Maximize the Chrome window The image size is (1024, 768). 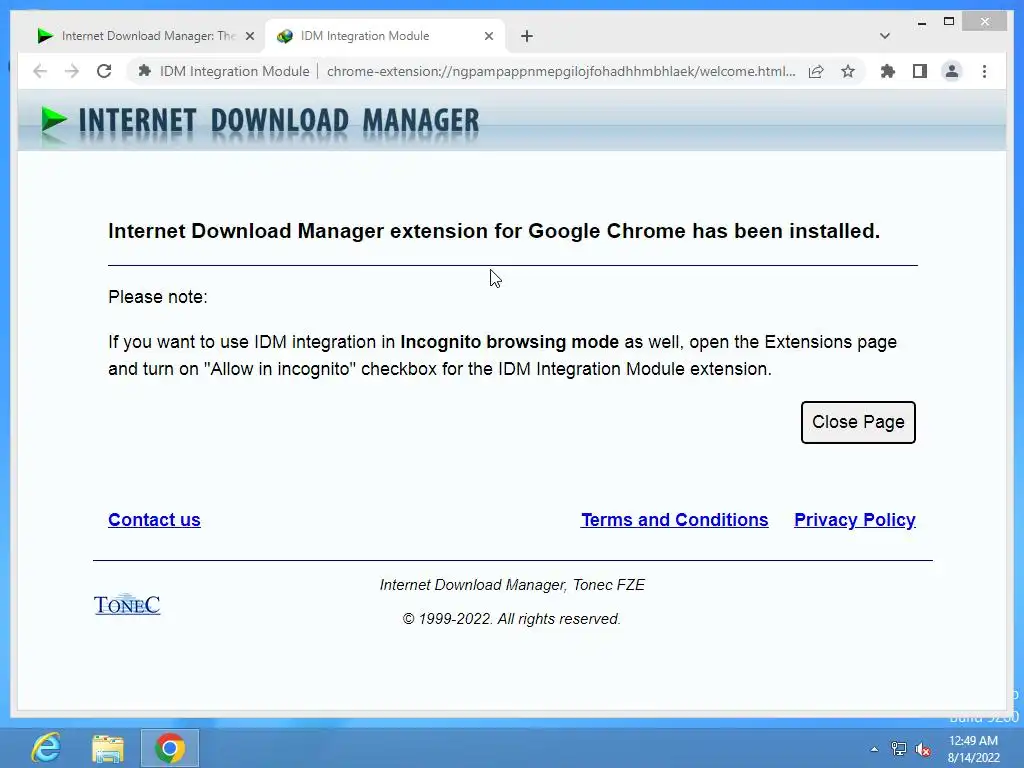pyautogui.click(x=949, y=22)
